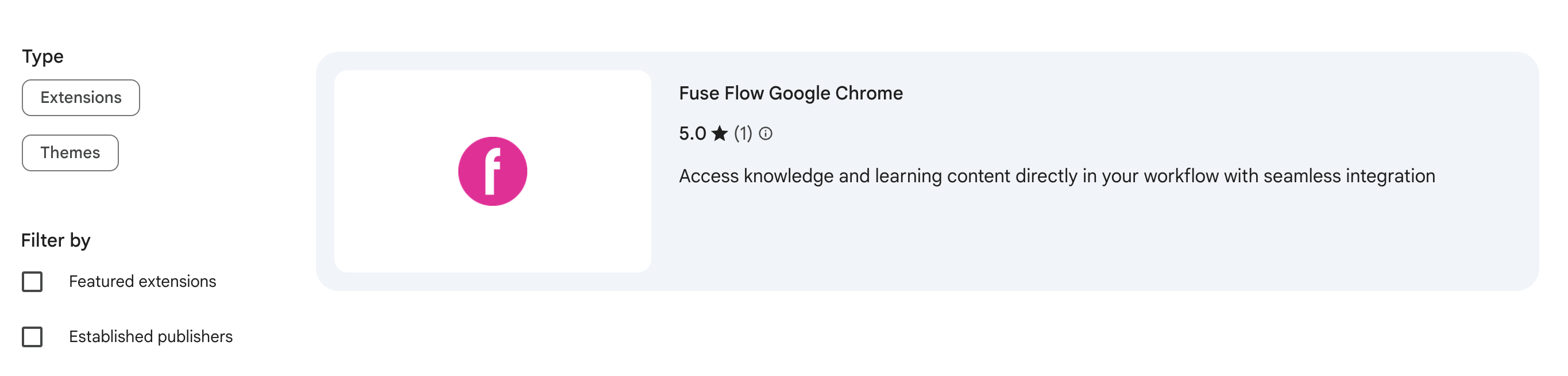The height and width of the screenshot is (376, 1568).
Task: Tick the Featured extensions checkbox
Action: [x=32, y=282]
